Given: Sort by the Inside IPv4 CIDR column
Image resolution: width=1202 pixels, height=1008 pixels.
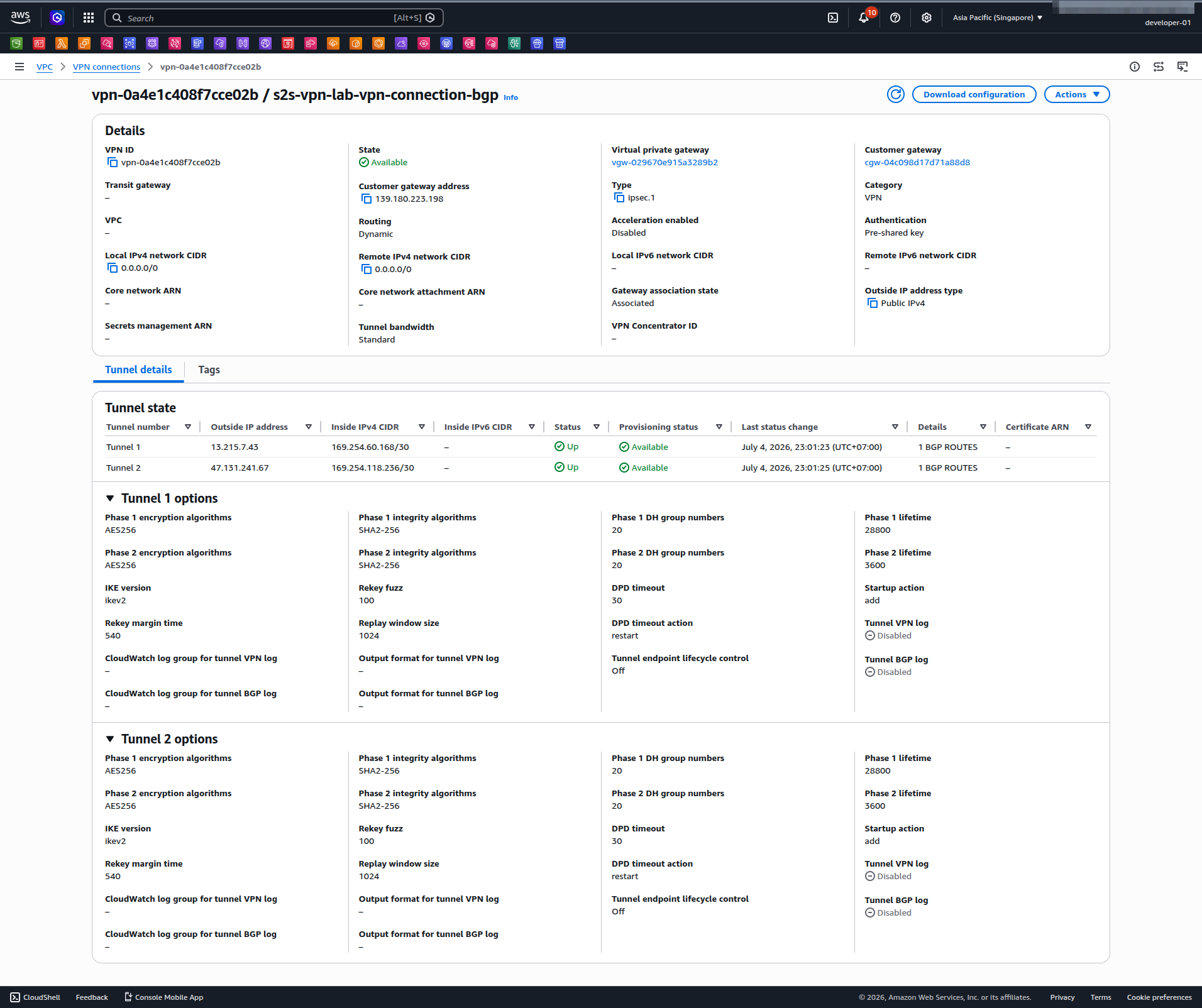Looking at the screenshot, I should [422, 427].
